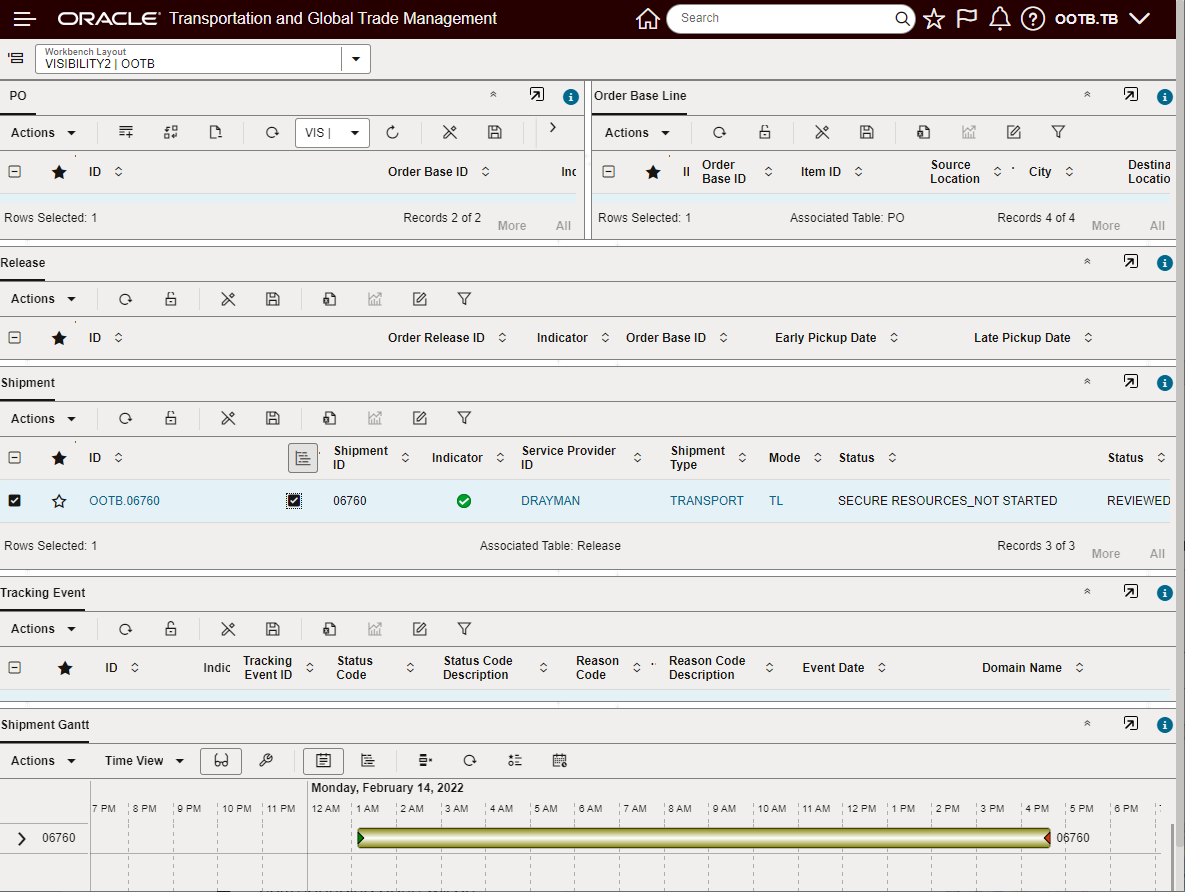Open the Time View dropdown
1185x892 pixels.
[x=144, y=761]
